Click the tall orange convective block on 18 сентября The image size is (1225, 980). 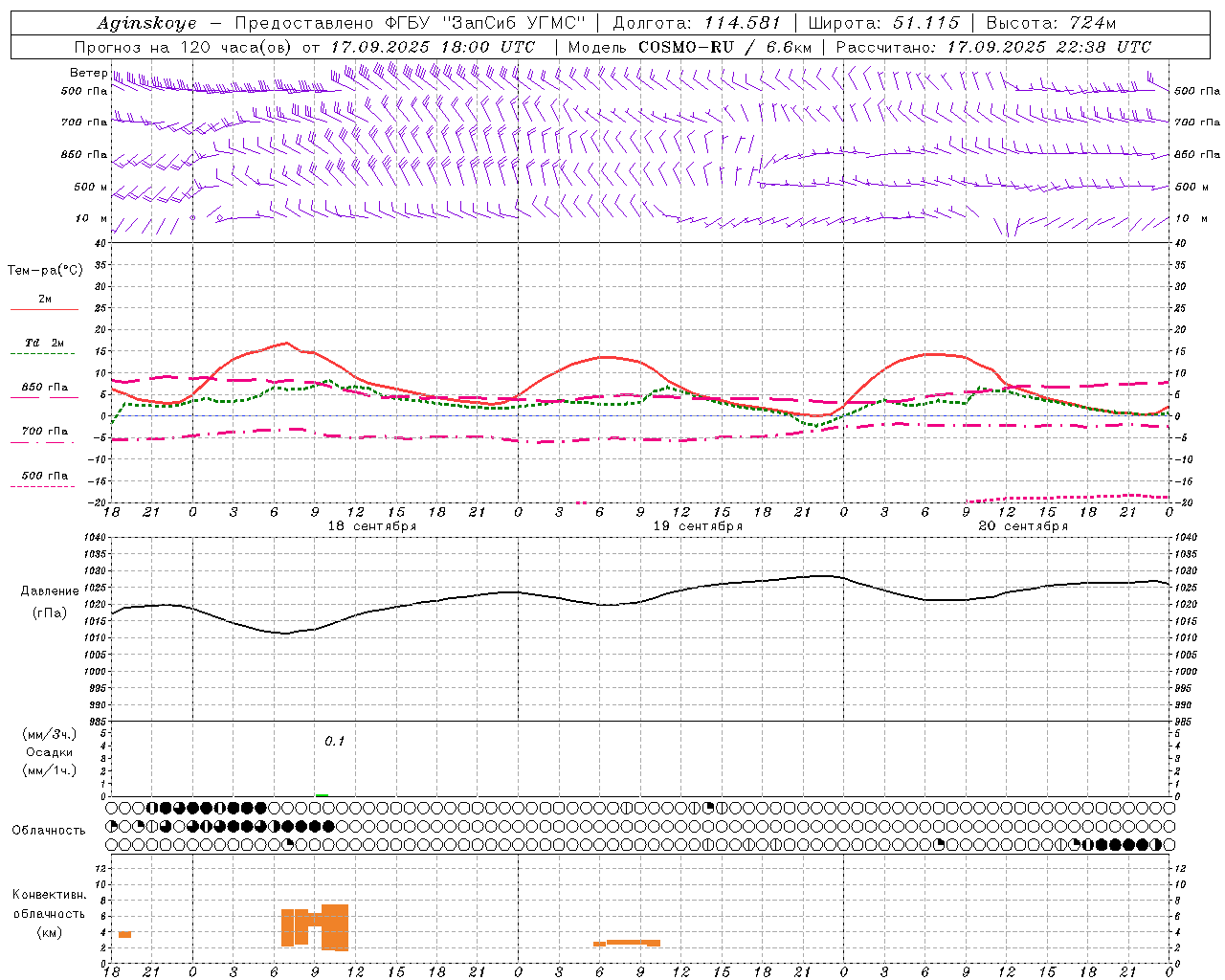click(335, 927)
